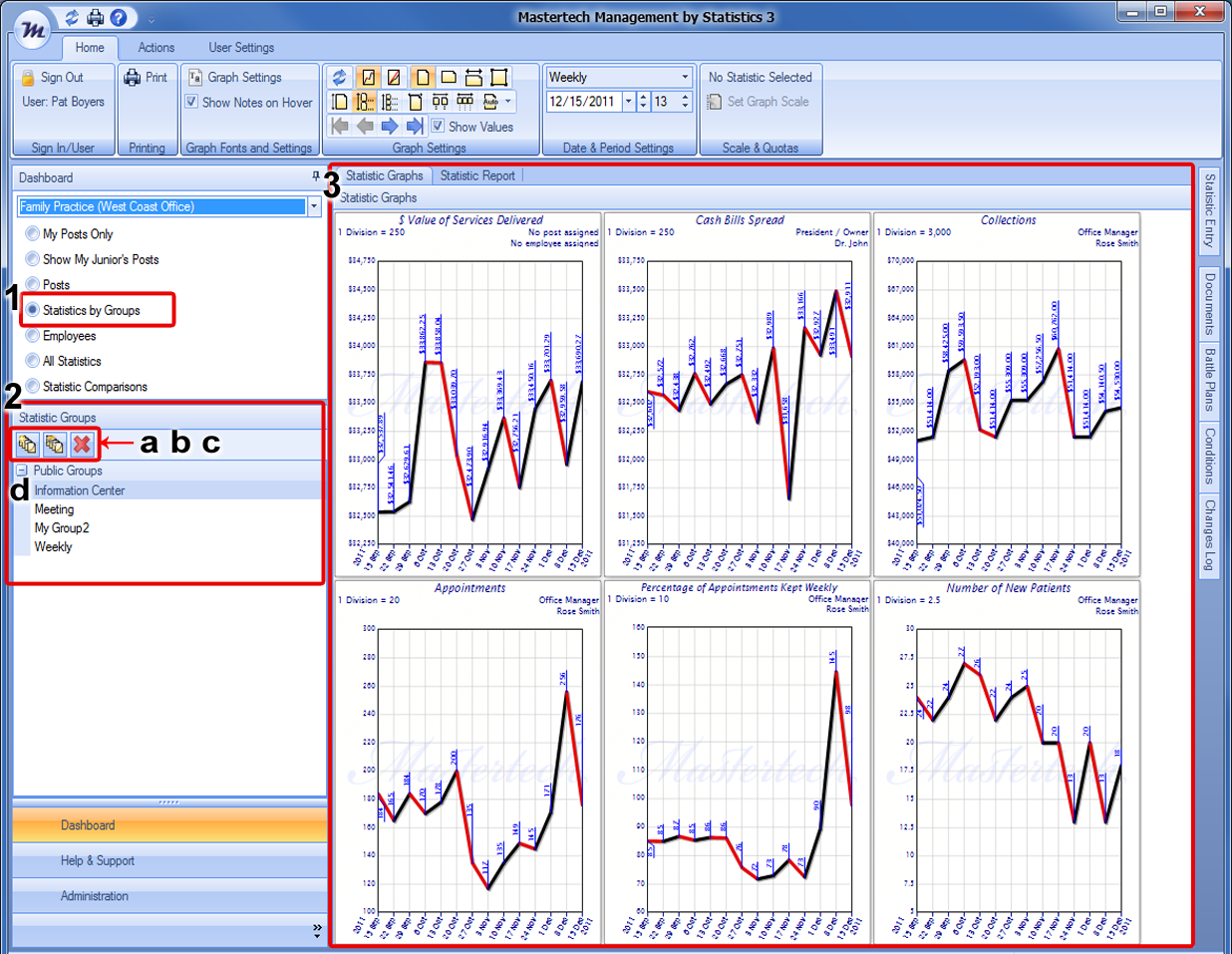Viewport: 1232px width, 954px height.
Task: Click the Sign Out padlock icon
Action: click(x=28, y=77)
